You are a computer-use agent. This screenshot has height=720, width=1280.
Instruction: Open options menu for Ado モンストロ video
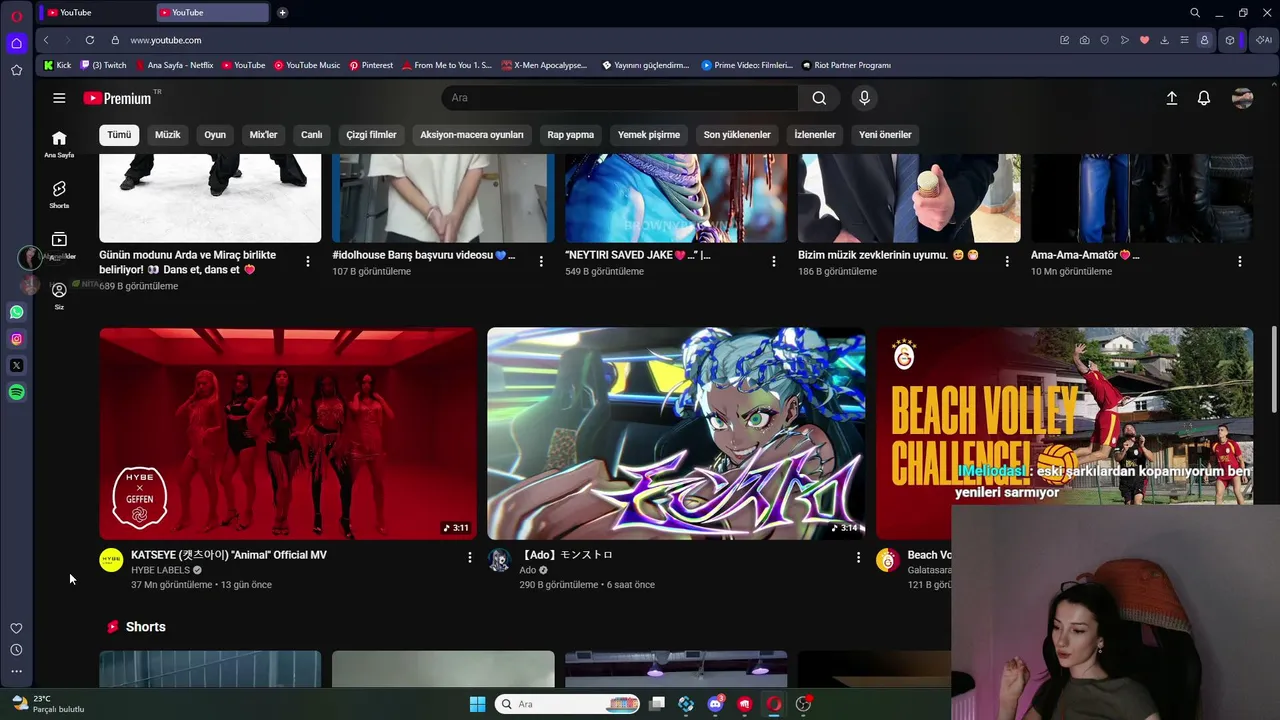(858, 557)
